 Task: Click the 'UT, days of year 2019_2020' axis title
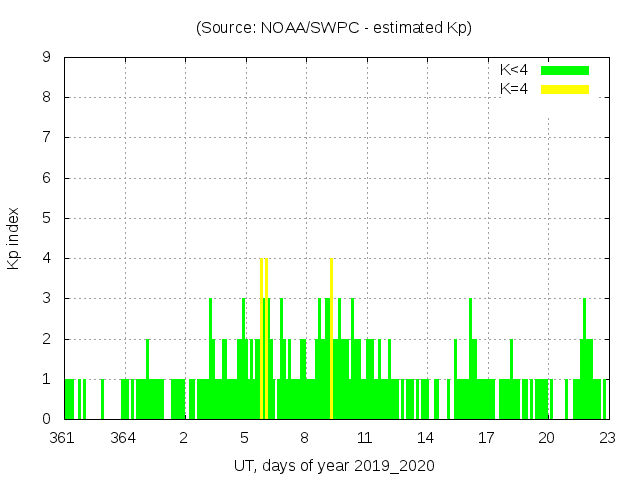[x=334, y=466]
